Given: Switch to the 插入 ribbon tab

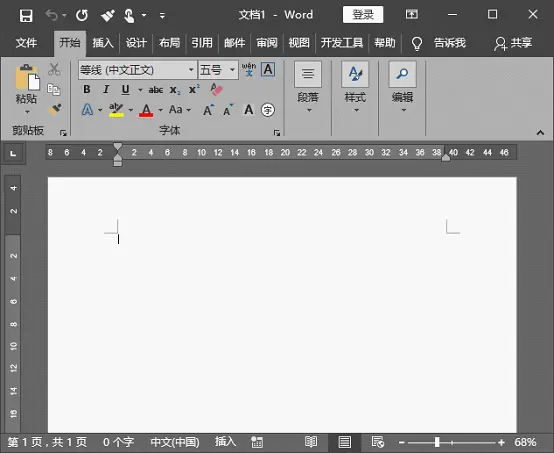Looking at the screenshot, I should pos(103,43).
